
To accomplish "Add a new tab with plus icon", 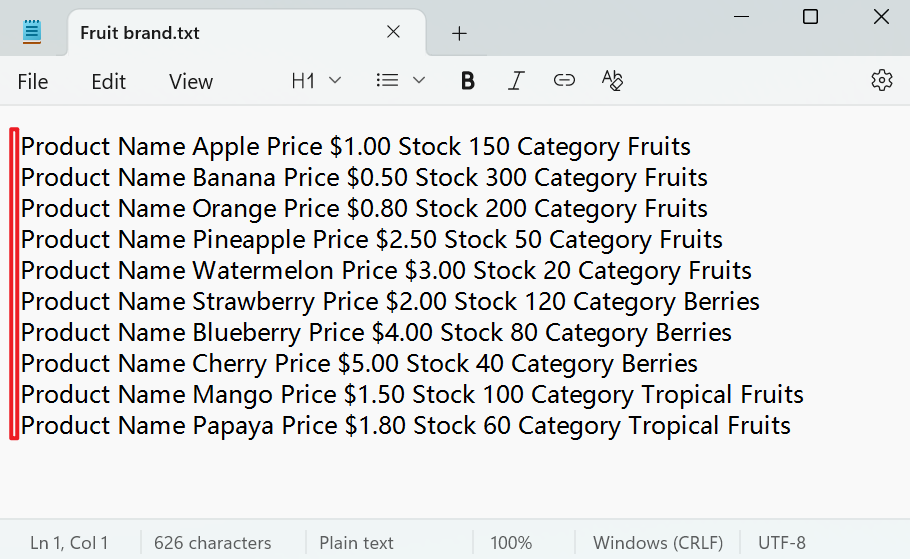I will click(459, 33).
